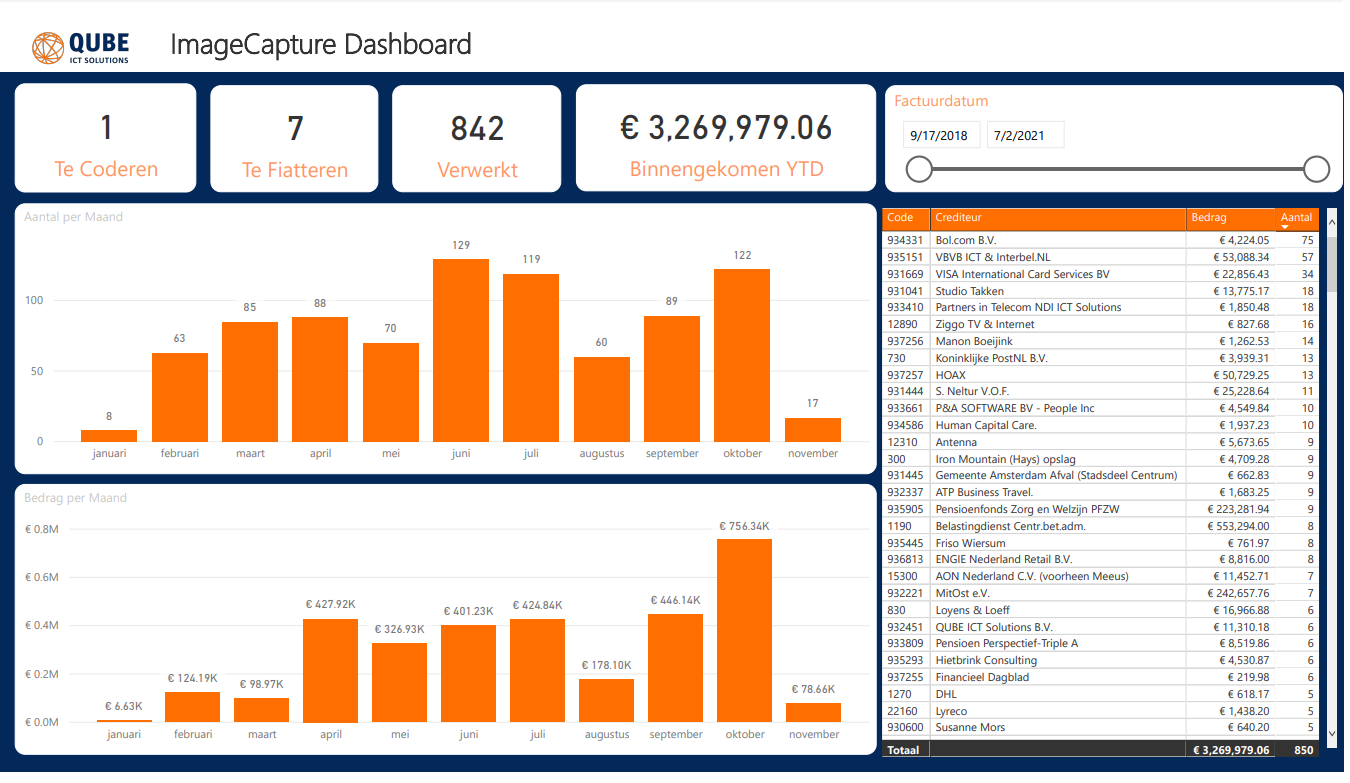Click the Aantal column sort arrow
The image size is (1350, 783).
[x=1285, y=228]
